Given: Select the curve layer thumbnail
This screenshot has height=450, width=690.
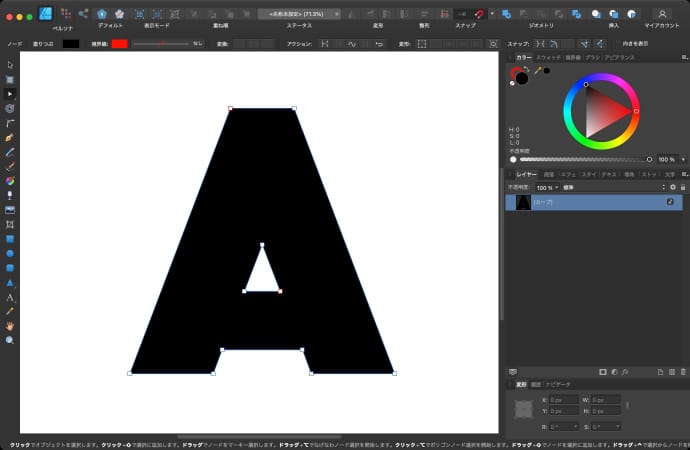Looking at the screenshot, I should 523,202.
